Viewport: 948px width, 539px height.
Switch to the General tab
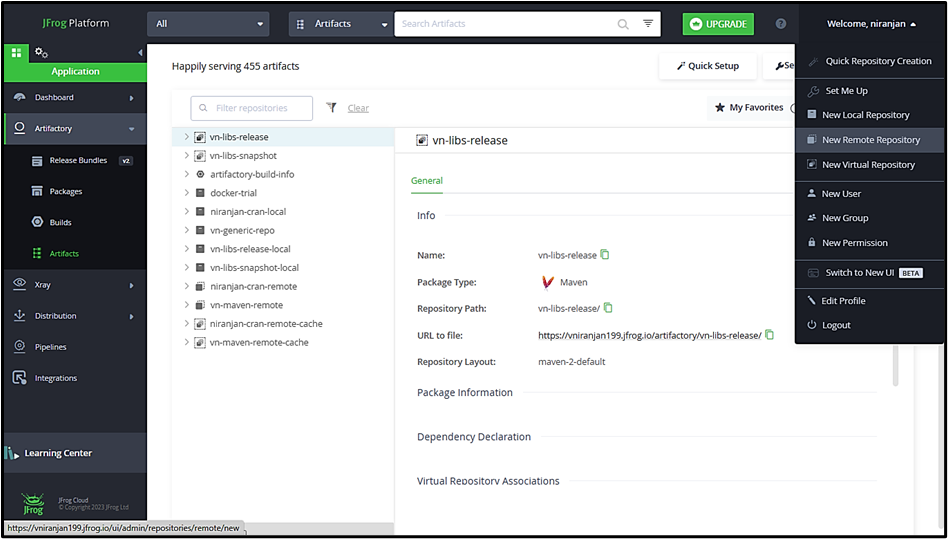pos(427,181)
